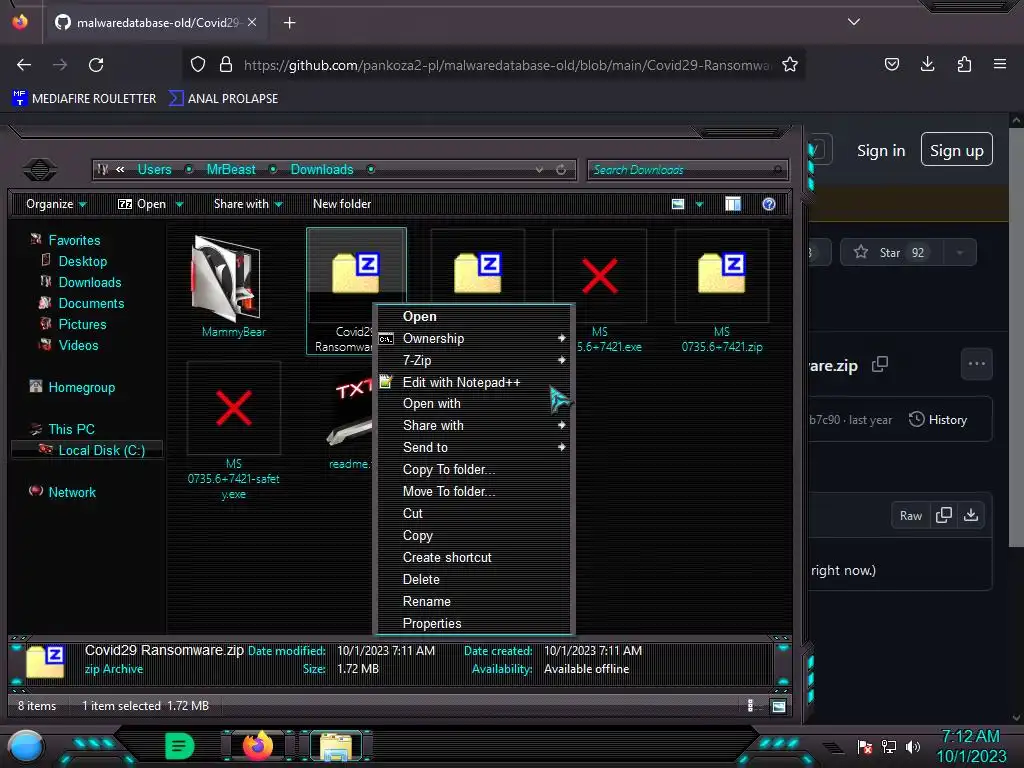Expand the Ownership submenu
The image size is (1024, 768).
pyautogui.click(x=474, y=339)
